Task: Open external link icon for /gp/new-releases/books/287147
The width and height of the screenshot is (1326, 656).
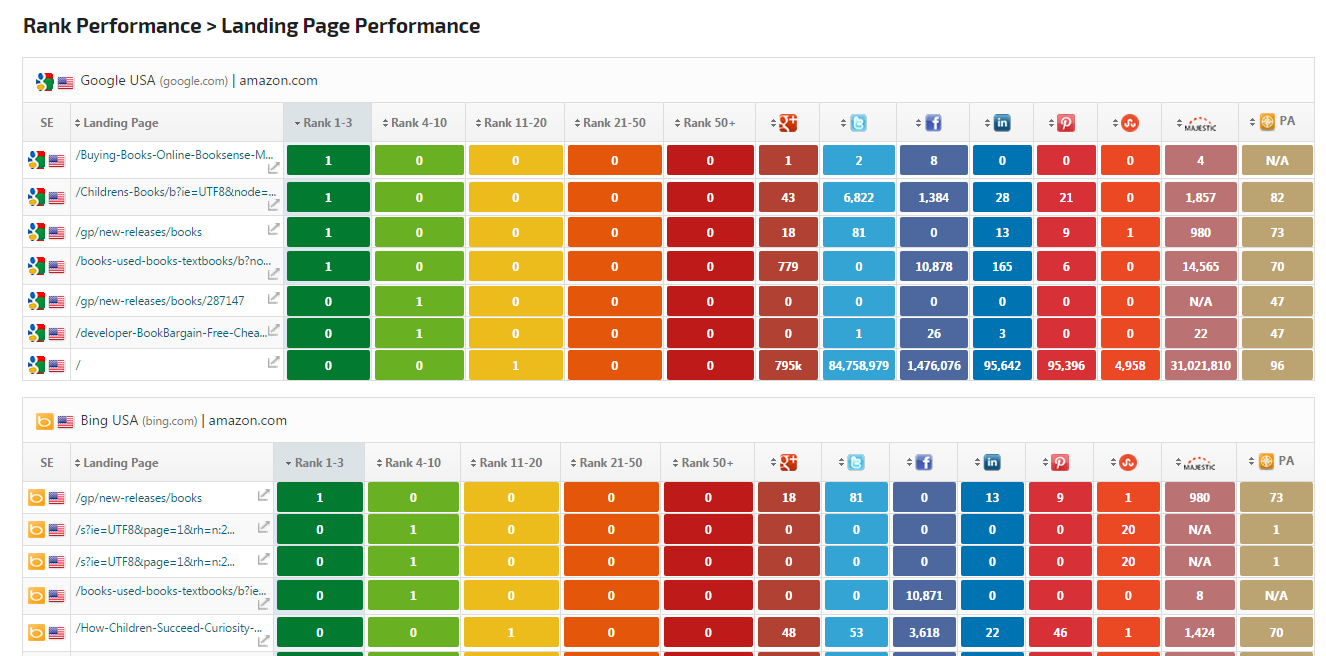Action: [273, 297]
